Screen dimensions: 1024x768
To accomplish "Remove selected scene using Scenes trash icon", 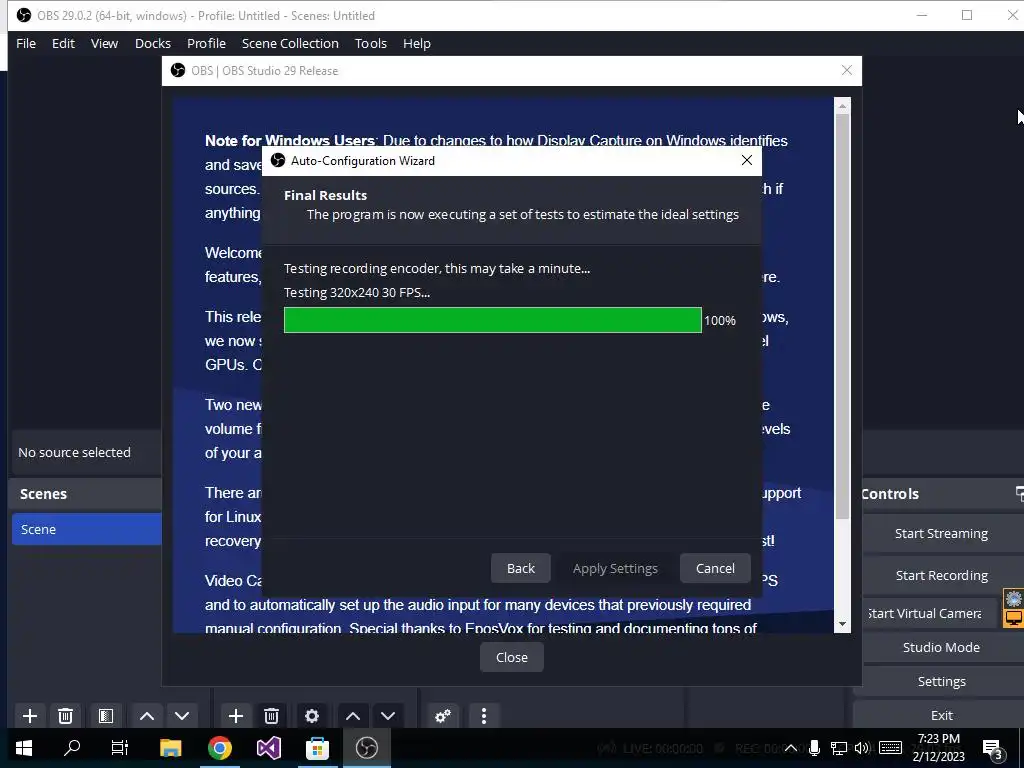I will [x=65, y=716].
